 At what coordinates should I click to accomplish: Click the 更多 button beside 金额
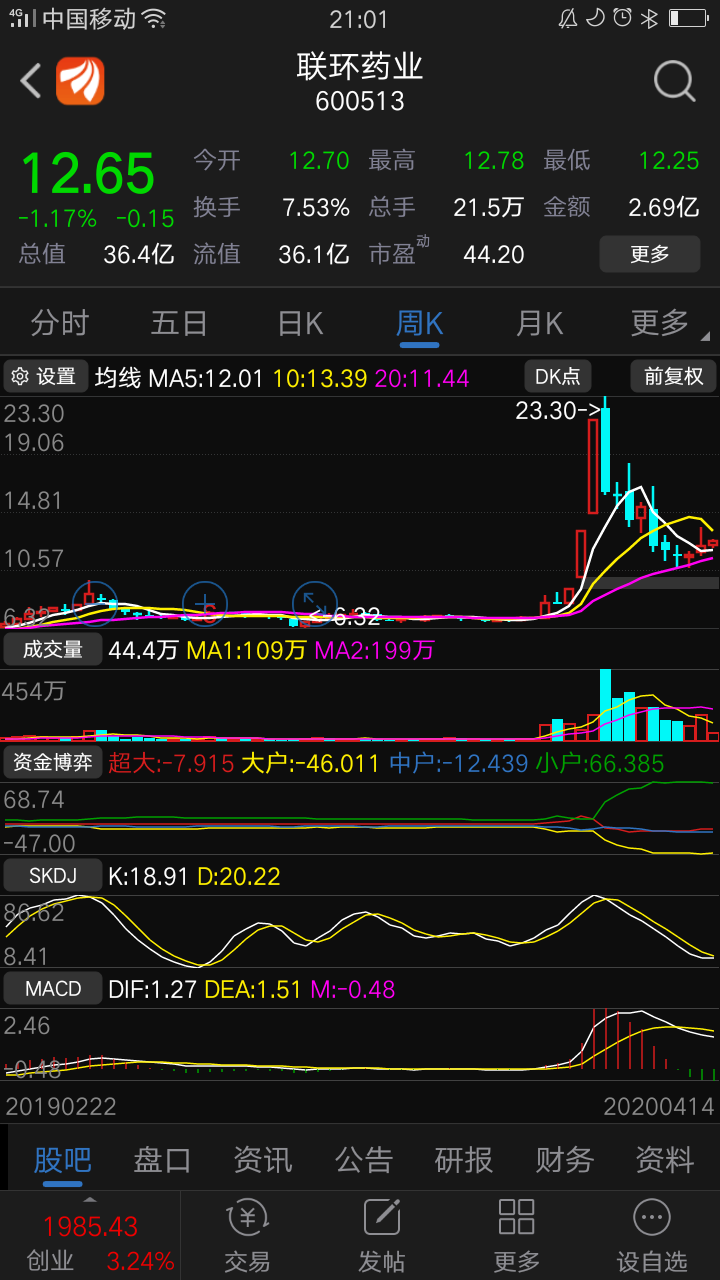point(650,254)
